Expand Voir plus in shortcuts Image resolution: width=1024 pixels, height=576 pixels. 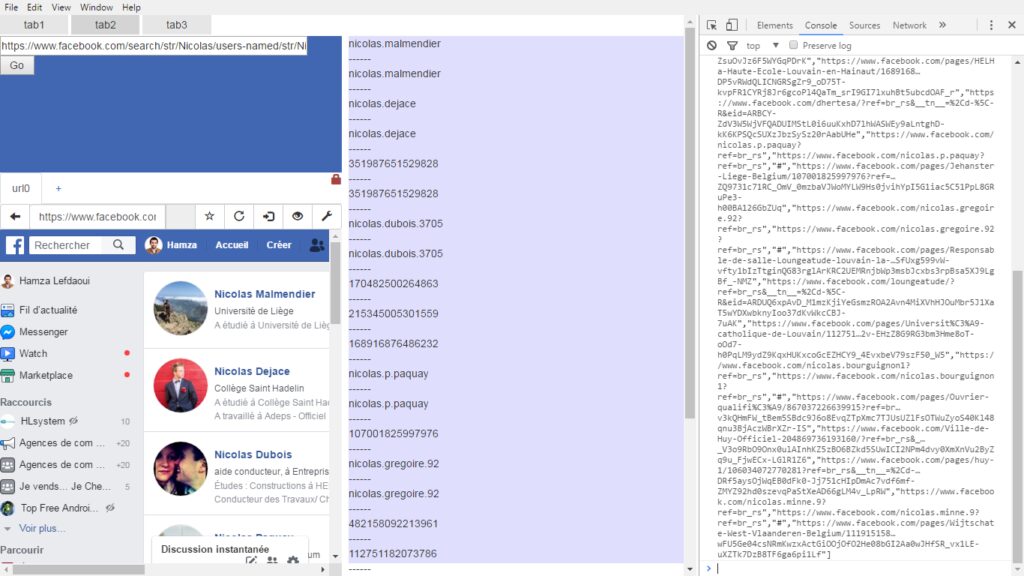click(x=42, y=528)
